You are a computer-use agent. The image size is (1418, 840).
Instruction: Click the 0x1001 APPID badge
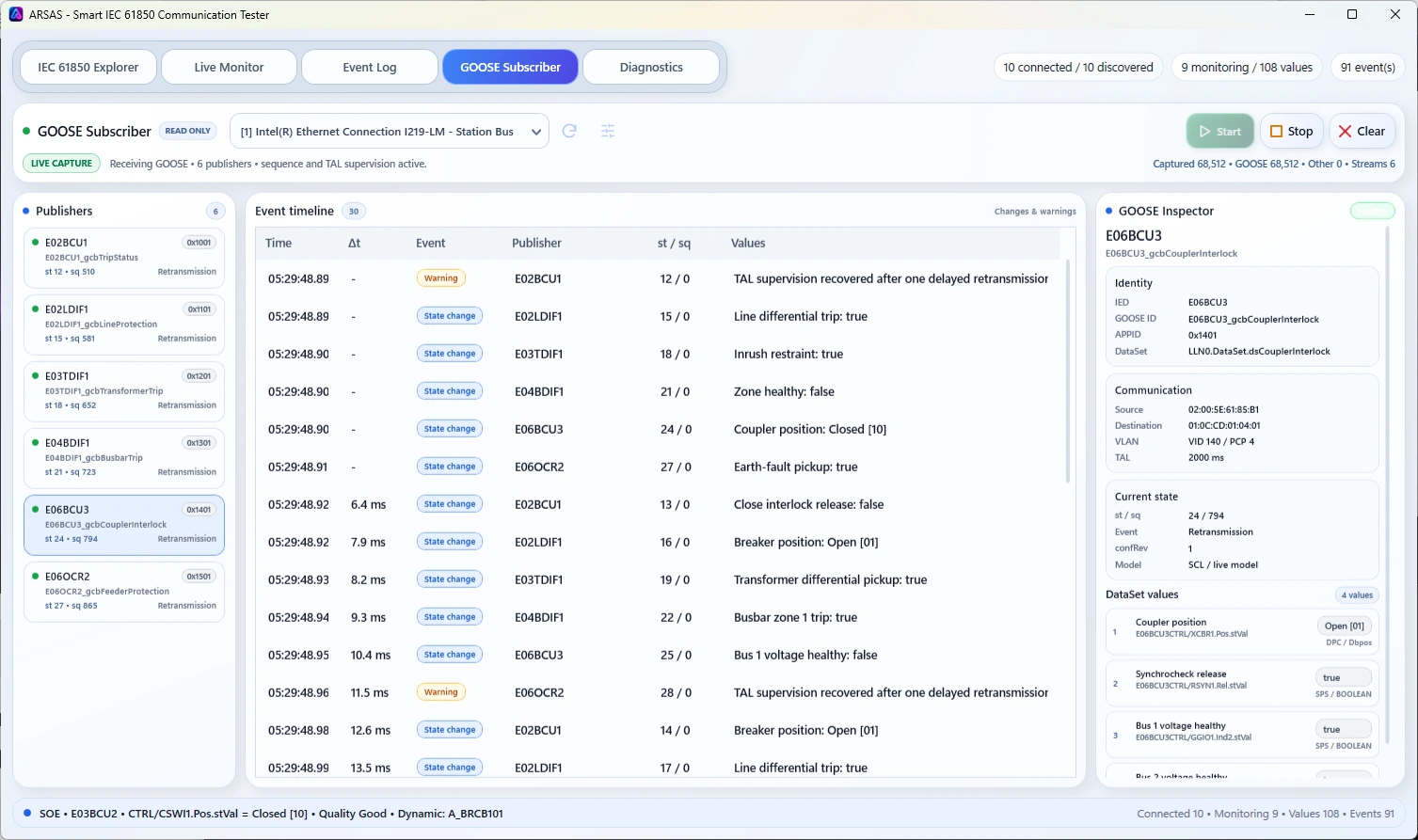point(199,243)
